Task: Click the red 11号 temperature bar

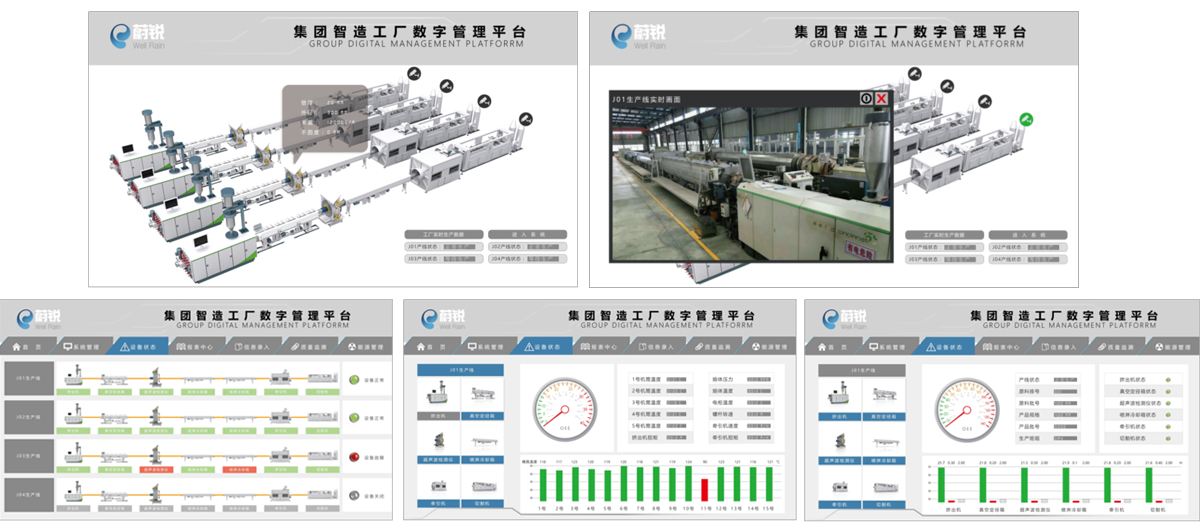Action: (x=703, y=489)
